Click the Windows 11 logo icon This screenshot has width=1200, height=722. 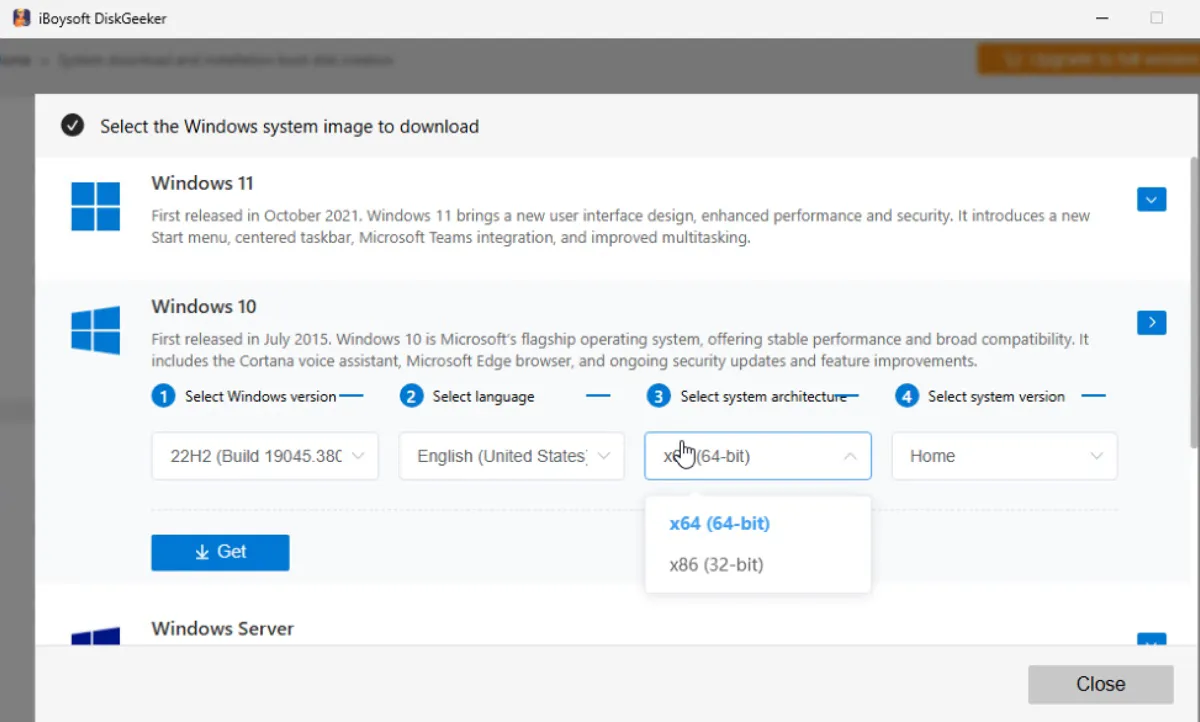(x=95, y=205)
